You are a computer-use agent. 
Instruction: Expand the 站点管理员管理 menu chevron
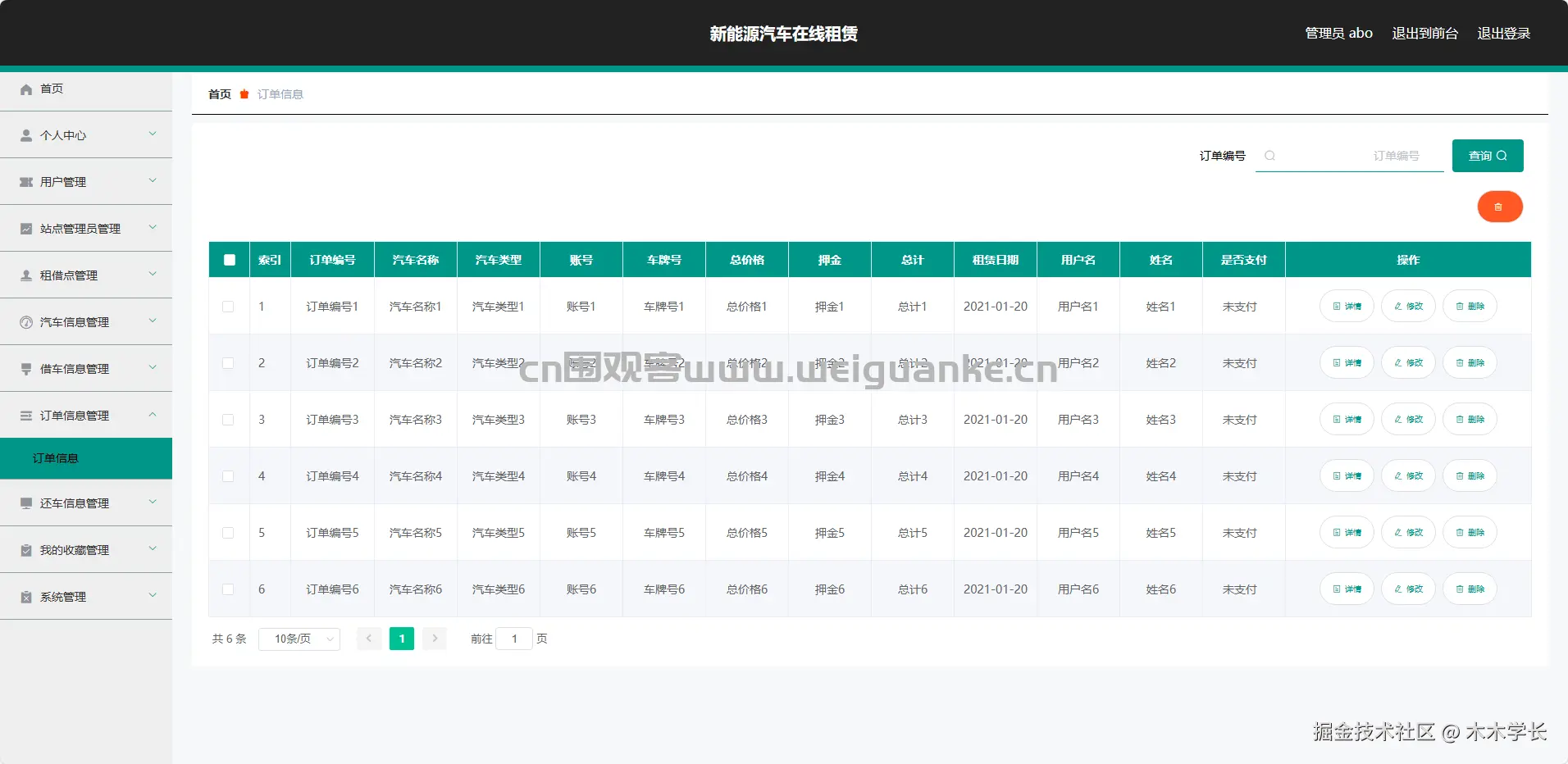(x=153, y=227)
